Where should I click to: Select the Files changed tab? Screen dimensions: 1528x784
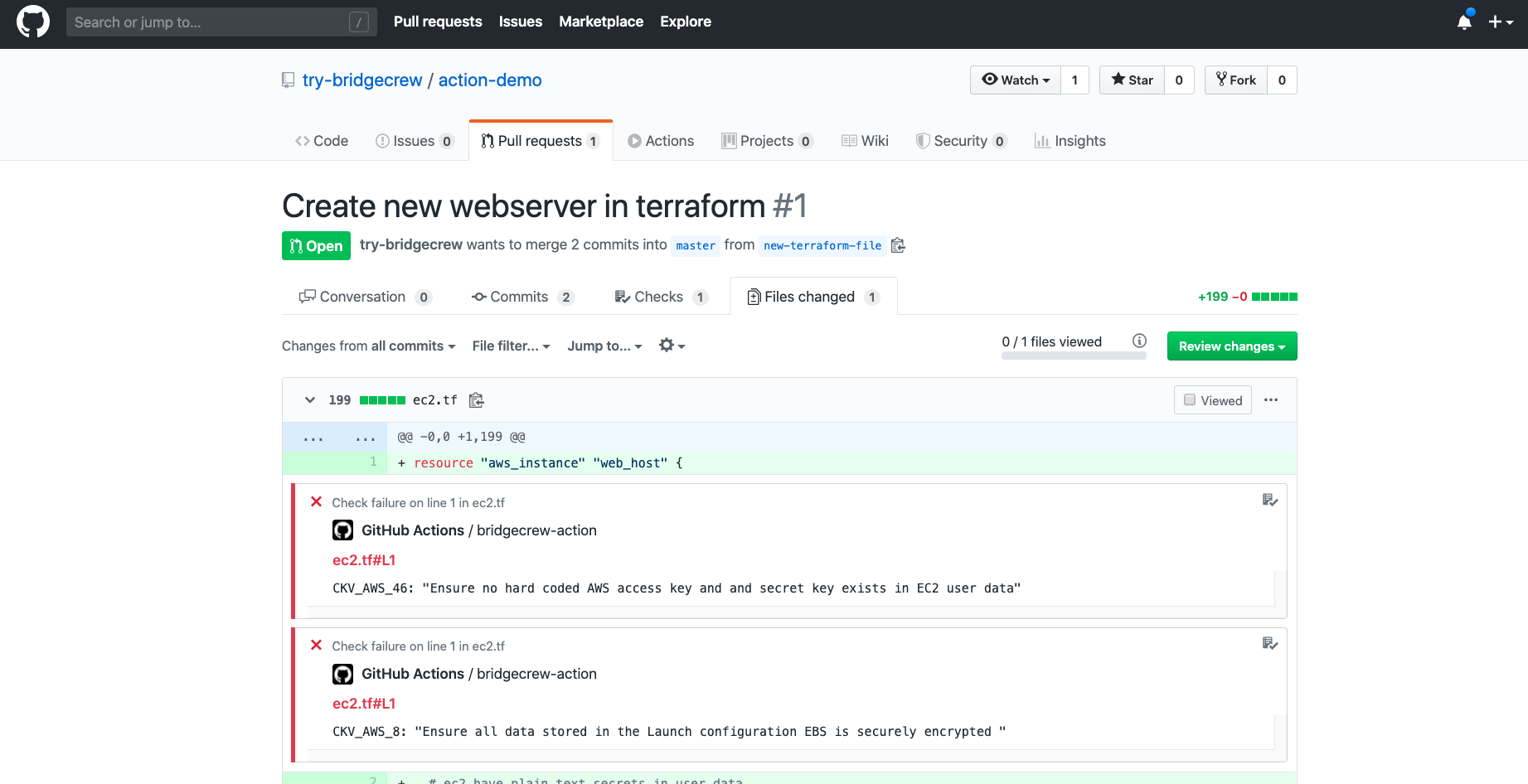[813, 297]
